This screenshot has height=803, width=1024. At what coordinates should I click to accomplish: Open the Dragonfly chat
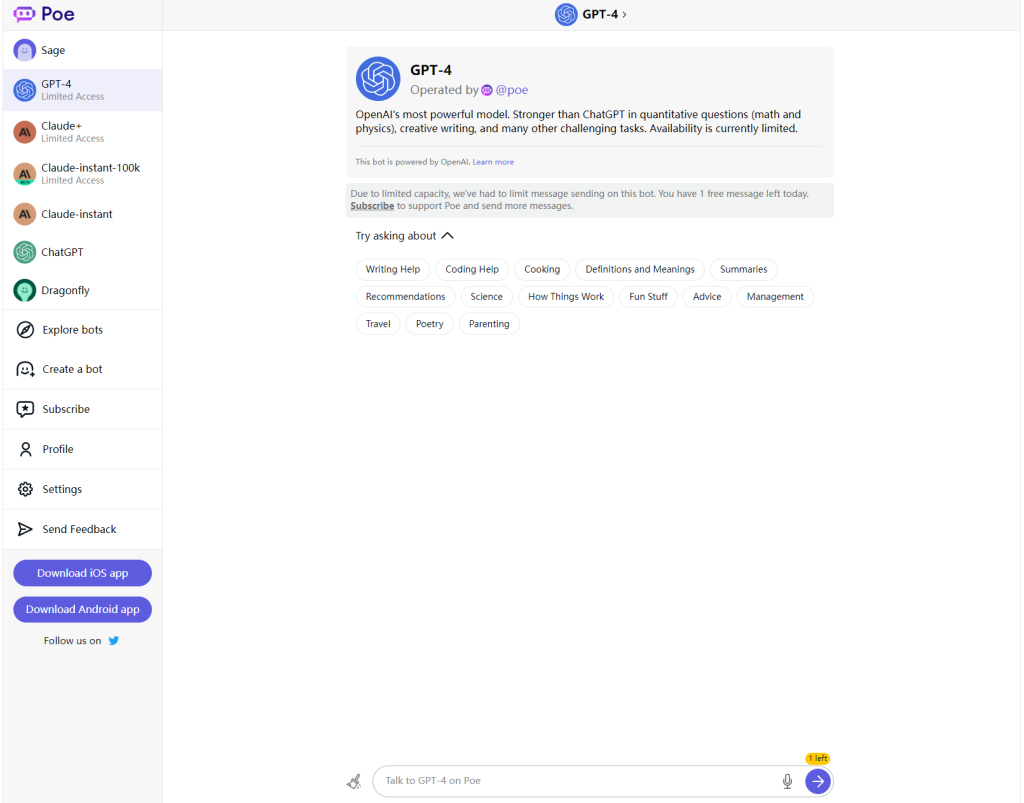[x=82, y=291]
